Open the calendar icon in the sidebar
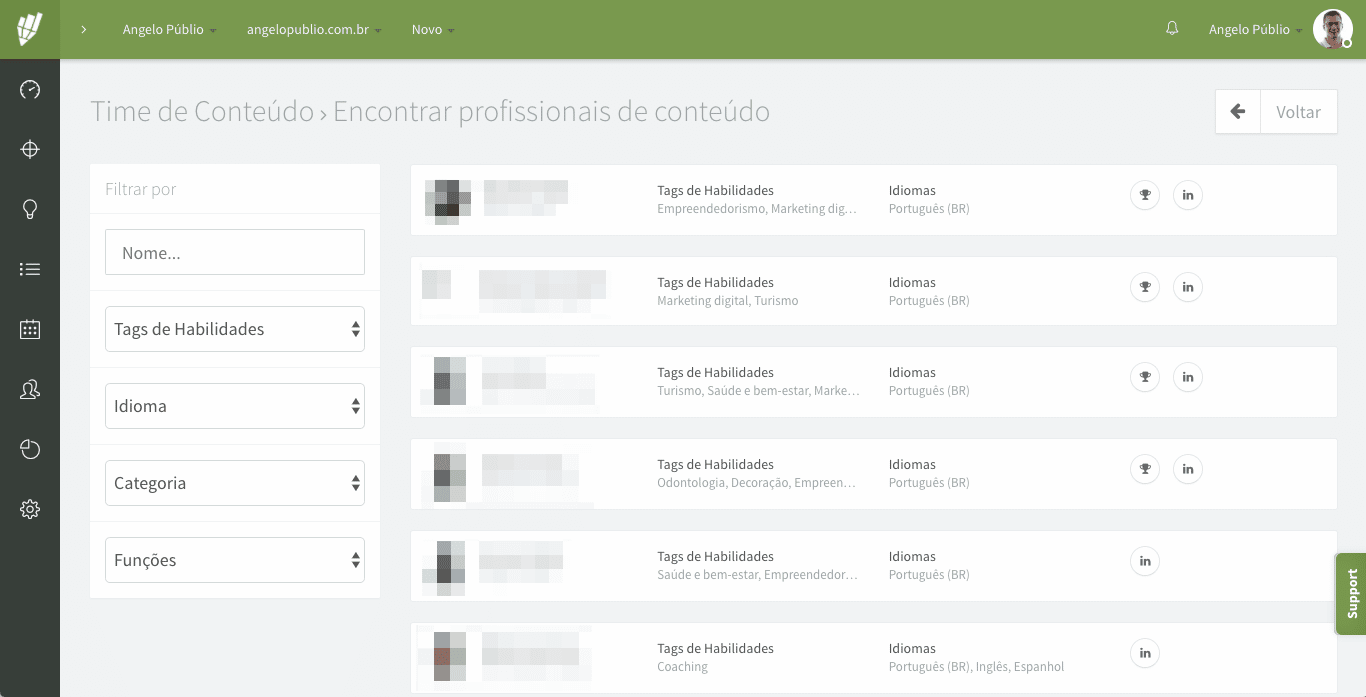This screenshot has width=1366, height=697. point(30,329)
